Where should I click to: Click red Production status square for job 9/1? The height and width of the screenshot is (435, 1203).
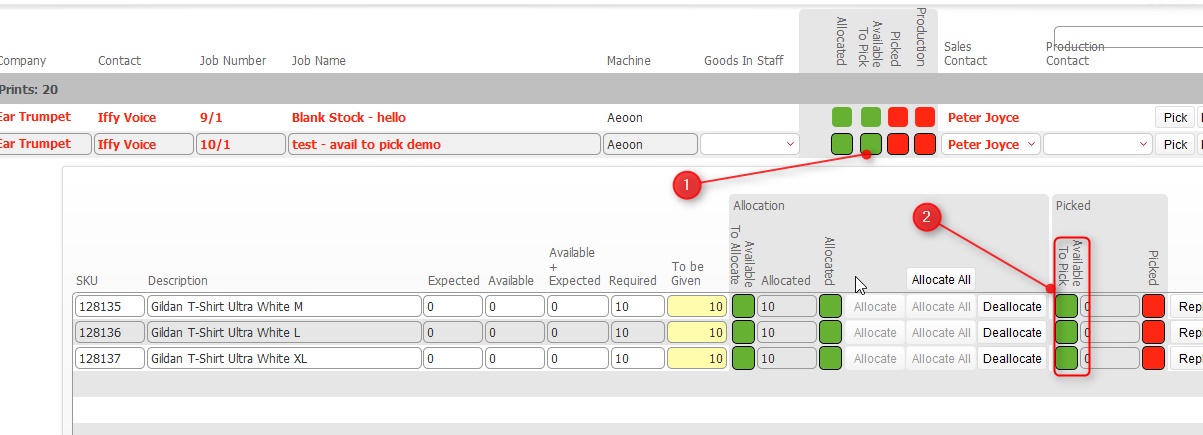[x=925, y=117]
